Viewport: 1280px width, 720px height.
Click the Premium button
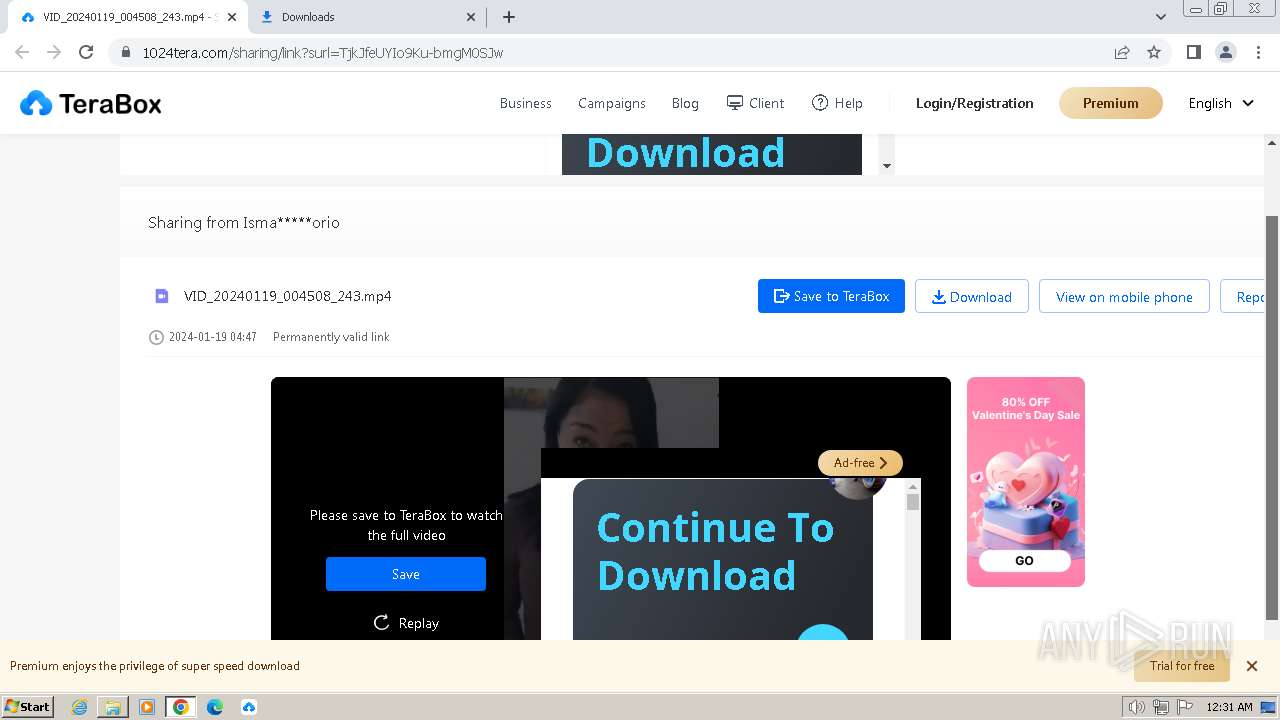(1111, 103)
